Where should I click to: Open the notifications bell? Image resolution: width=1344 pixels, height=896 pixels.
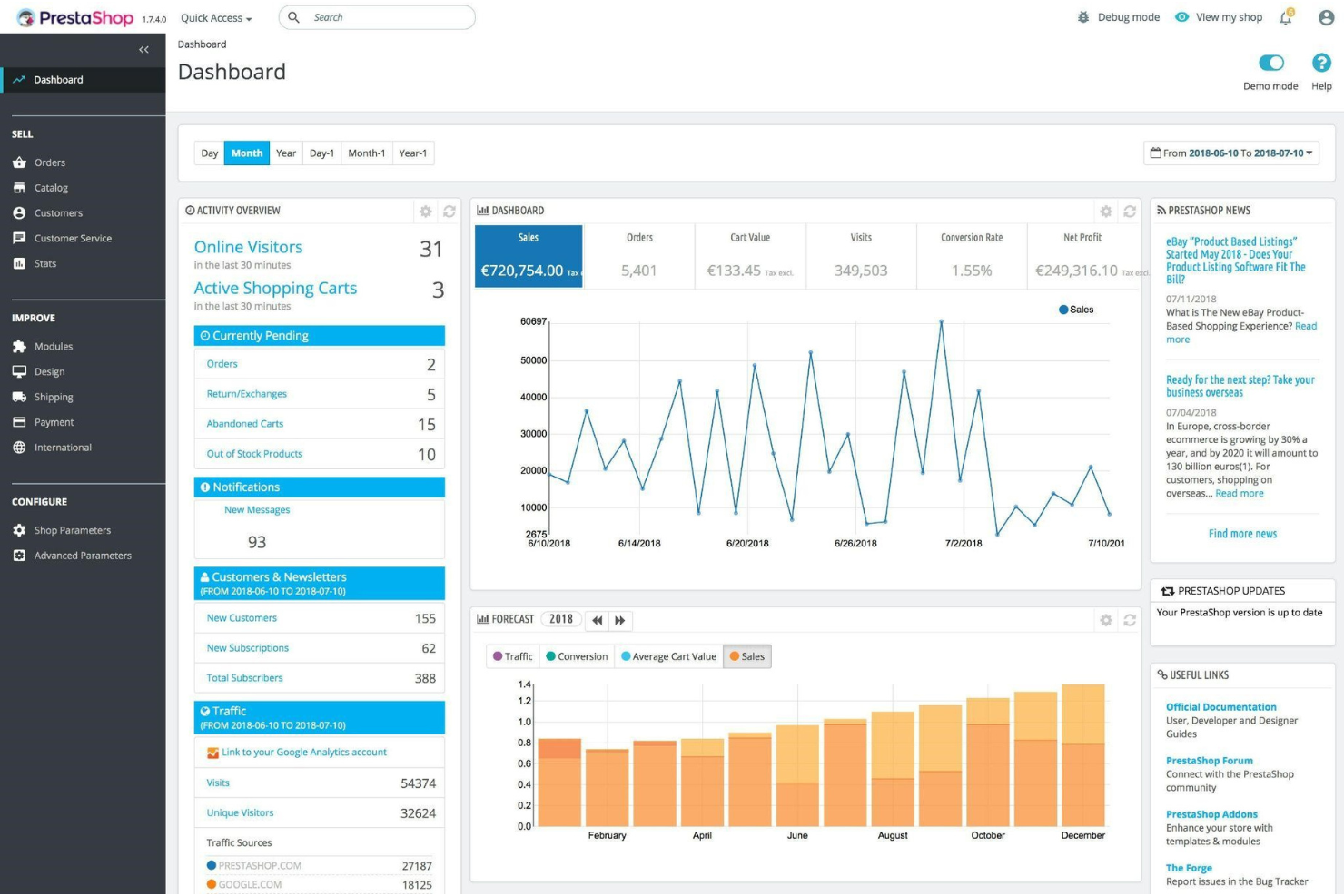(1285, 17)
